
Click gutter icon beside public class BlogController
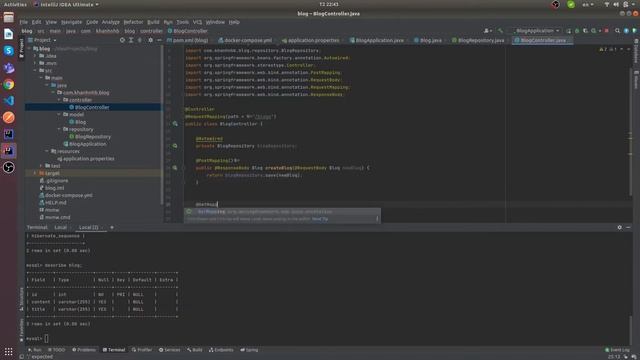pos(175,124)
